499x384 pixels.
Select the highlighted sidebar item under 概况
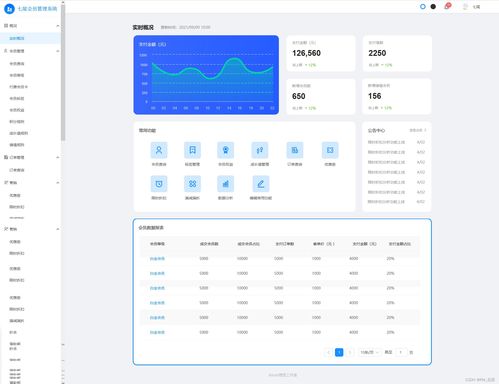point(30,38)
